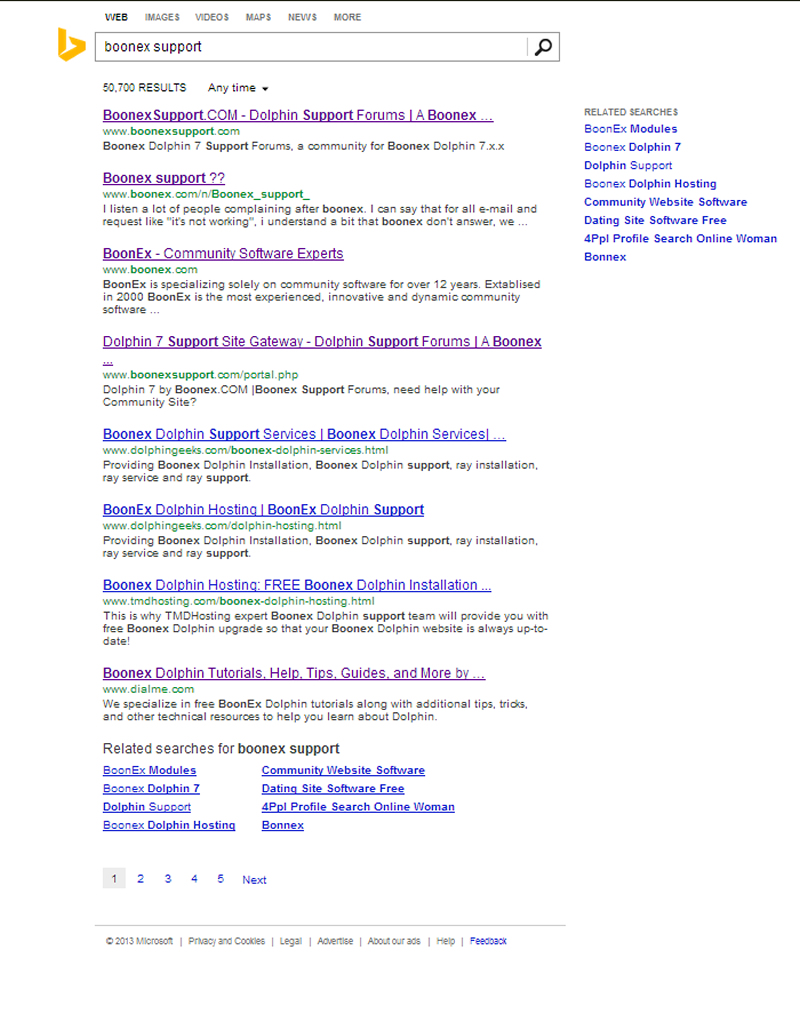Image resolution: width=800 pixels, height=1022 pixels.
Task: Go to results page 2
Action: [x=140, y=879]
